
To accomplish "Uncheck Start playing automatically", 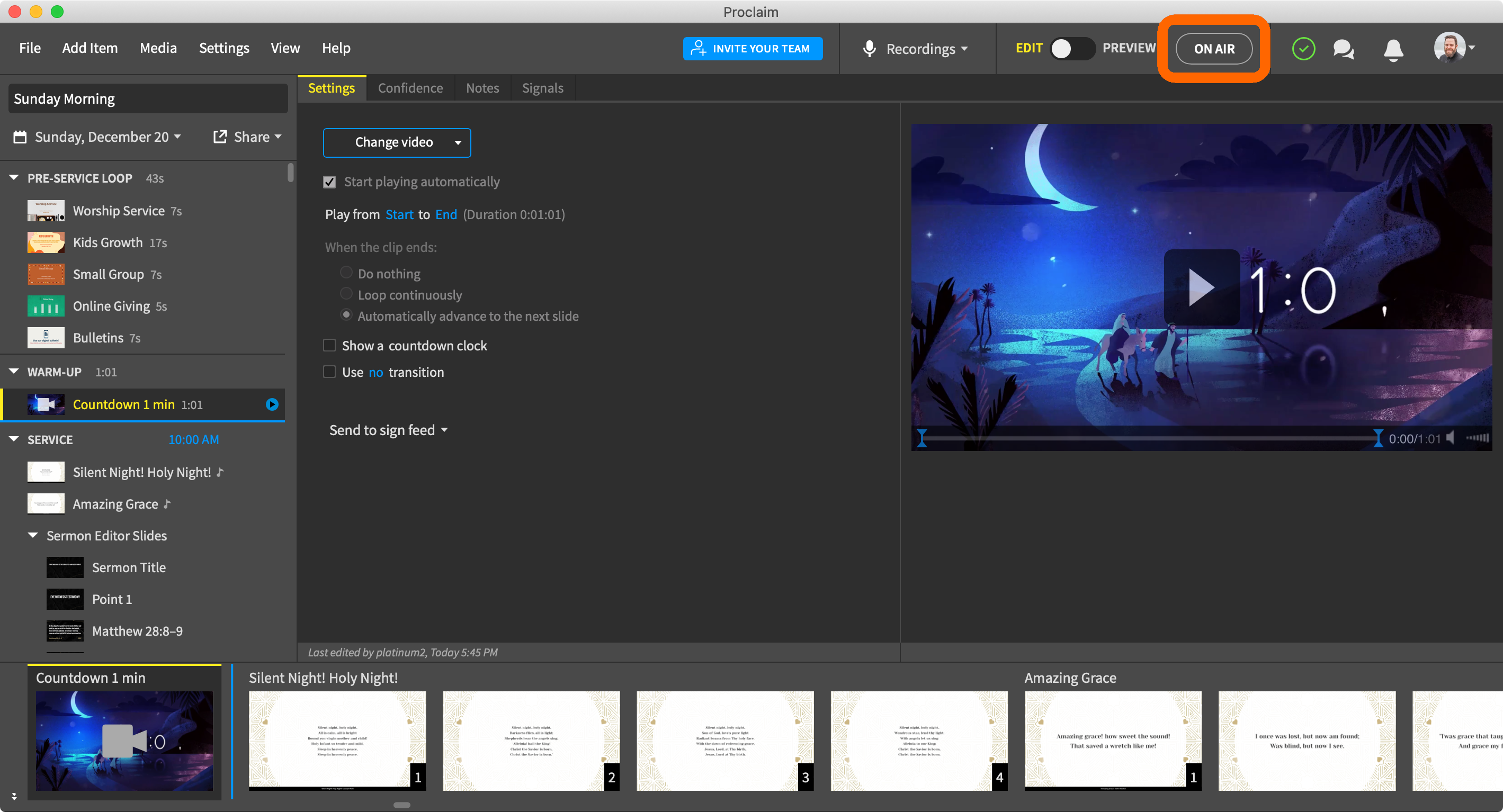I will pos(329,182).
